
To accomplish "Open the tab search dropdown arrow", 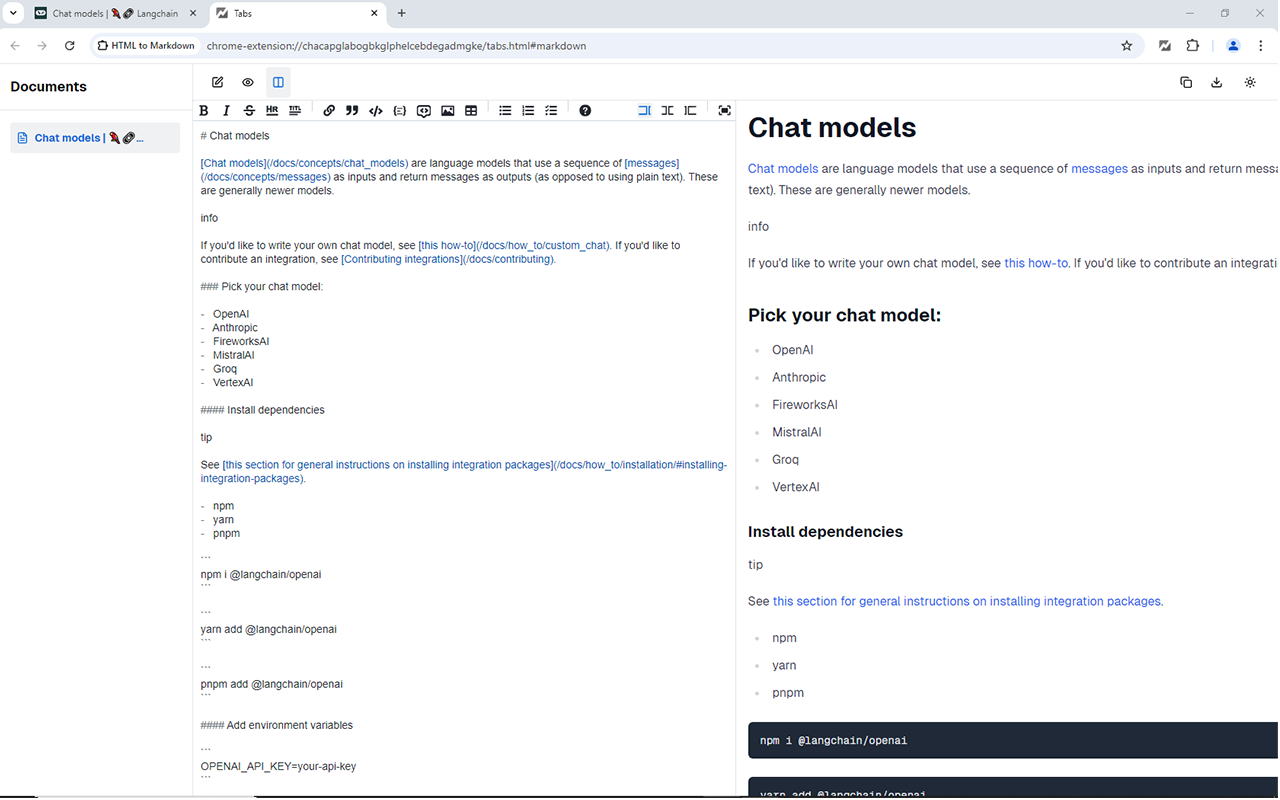I will 13,14.
